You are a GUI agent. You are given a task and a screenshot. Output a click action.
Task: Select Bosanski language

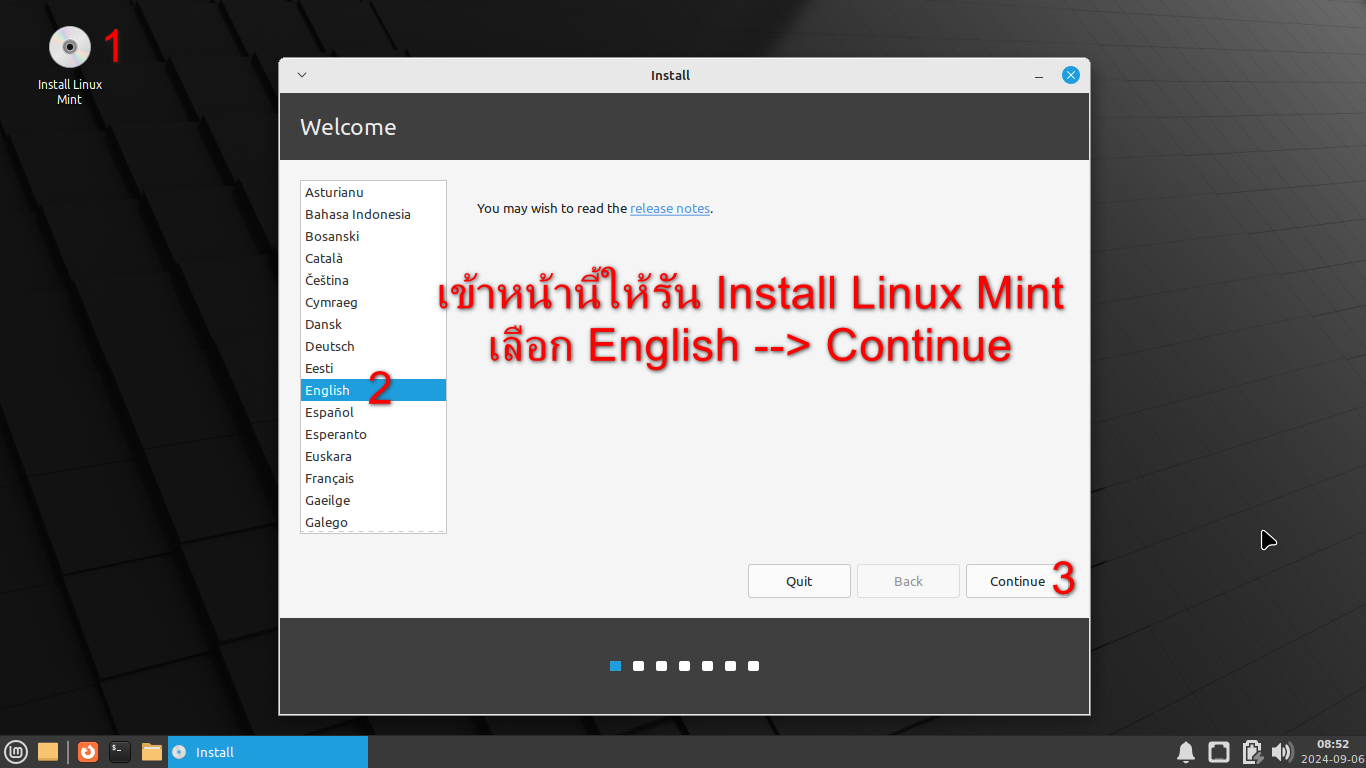coord(373,236)
